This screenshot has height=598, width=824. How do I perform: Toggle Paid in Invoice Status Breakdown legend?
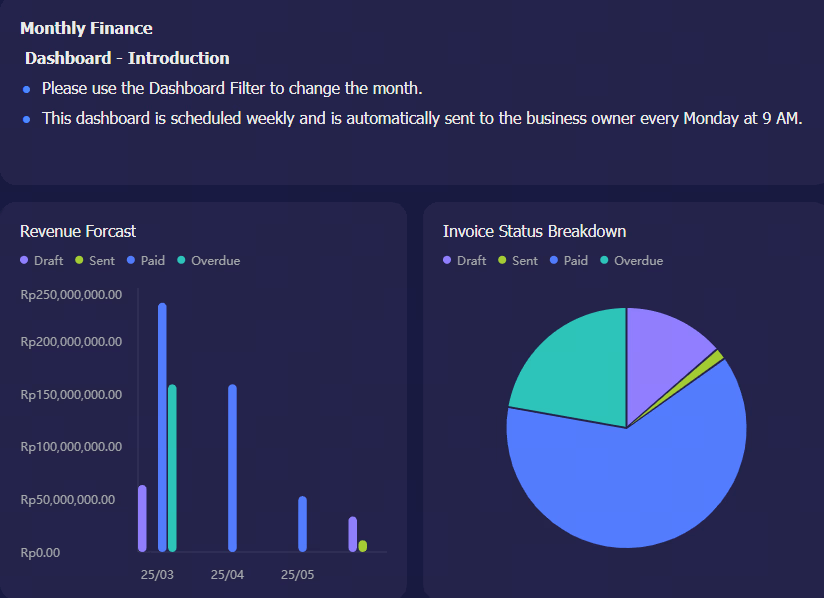[x=569, y=261]
